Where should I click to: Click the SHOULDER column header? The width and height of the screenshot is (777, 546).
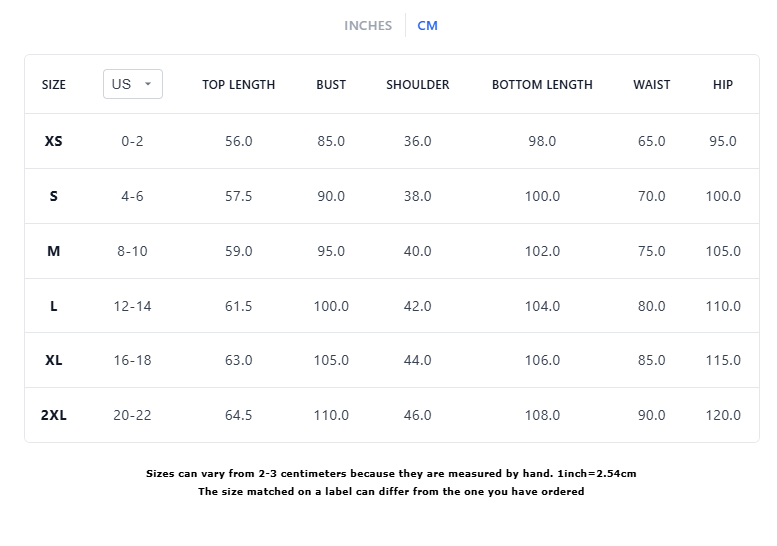pos(418,85)
